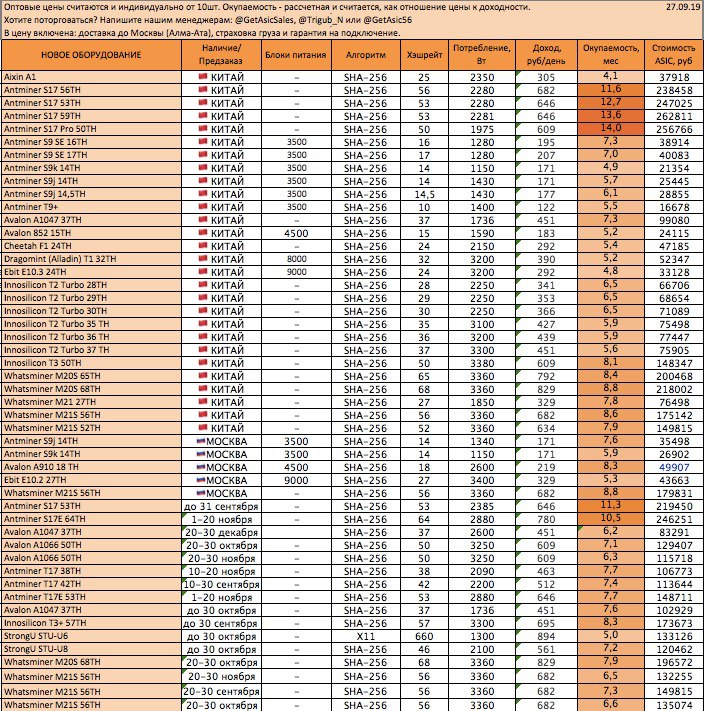This screenshot has height=711, width=704.
Task: Click the availability cell до 31 сентября
Action: (221, 506)
